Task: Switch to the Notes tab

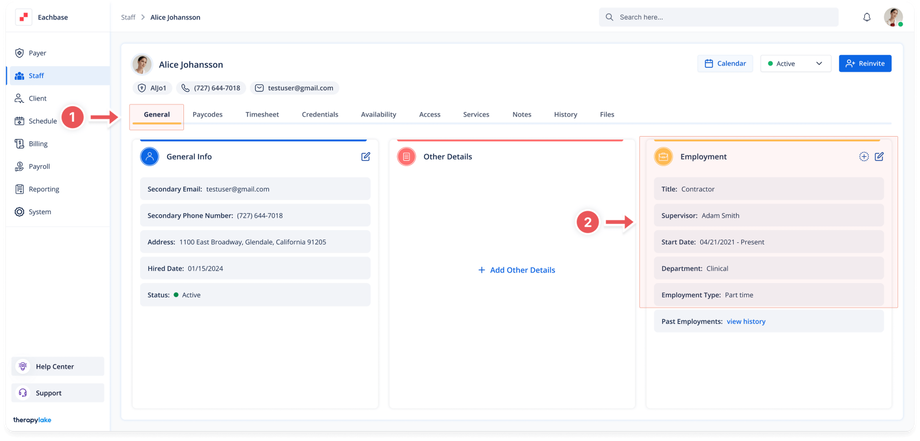Action: coord(522,115)
